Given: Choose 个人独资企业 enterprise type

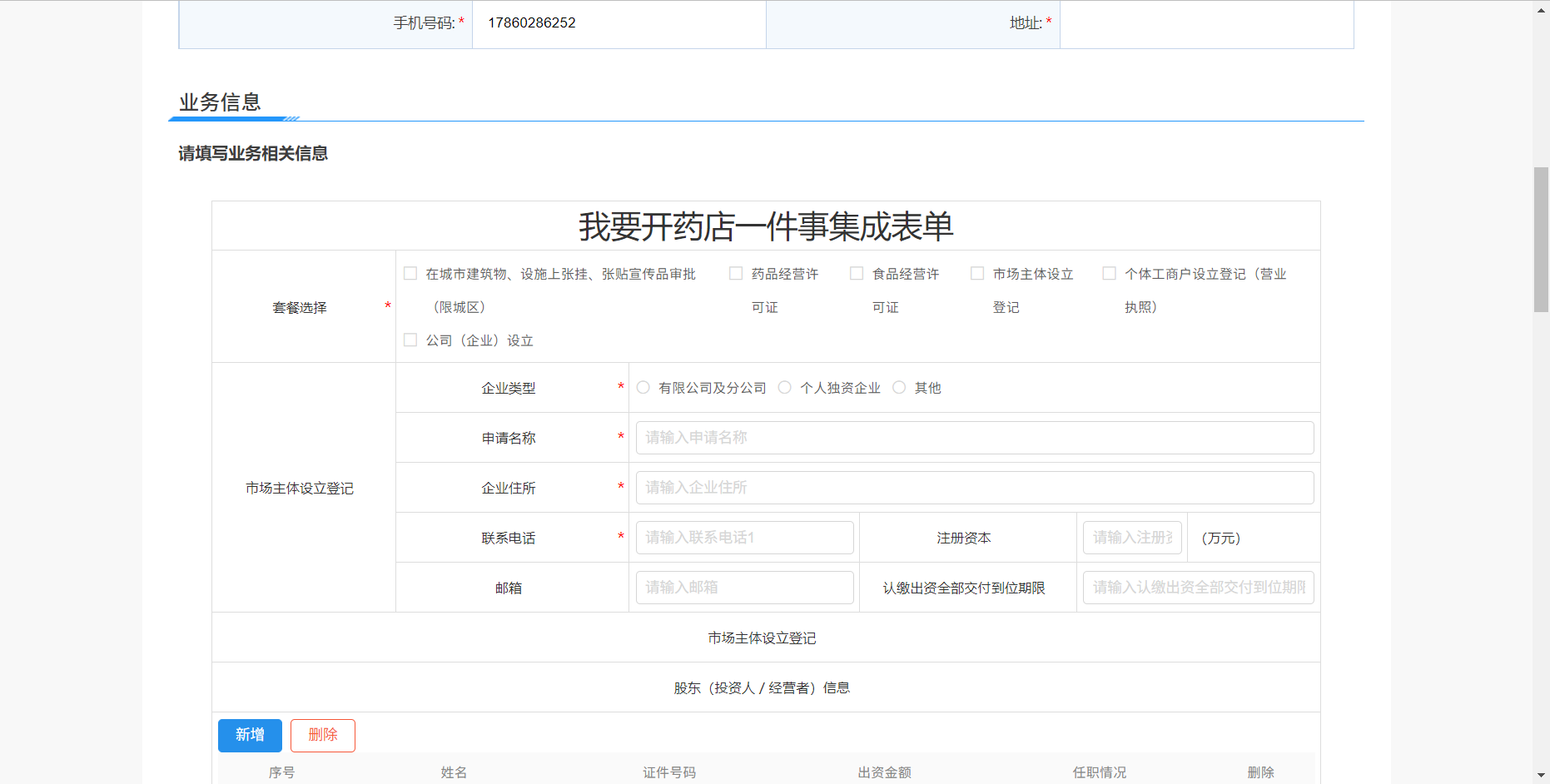Looking at the screenshot, I should pyautogui.click(x=785, y=388).
